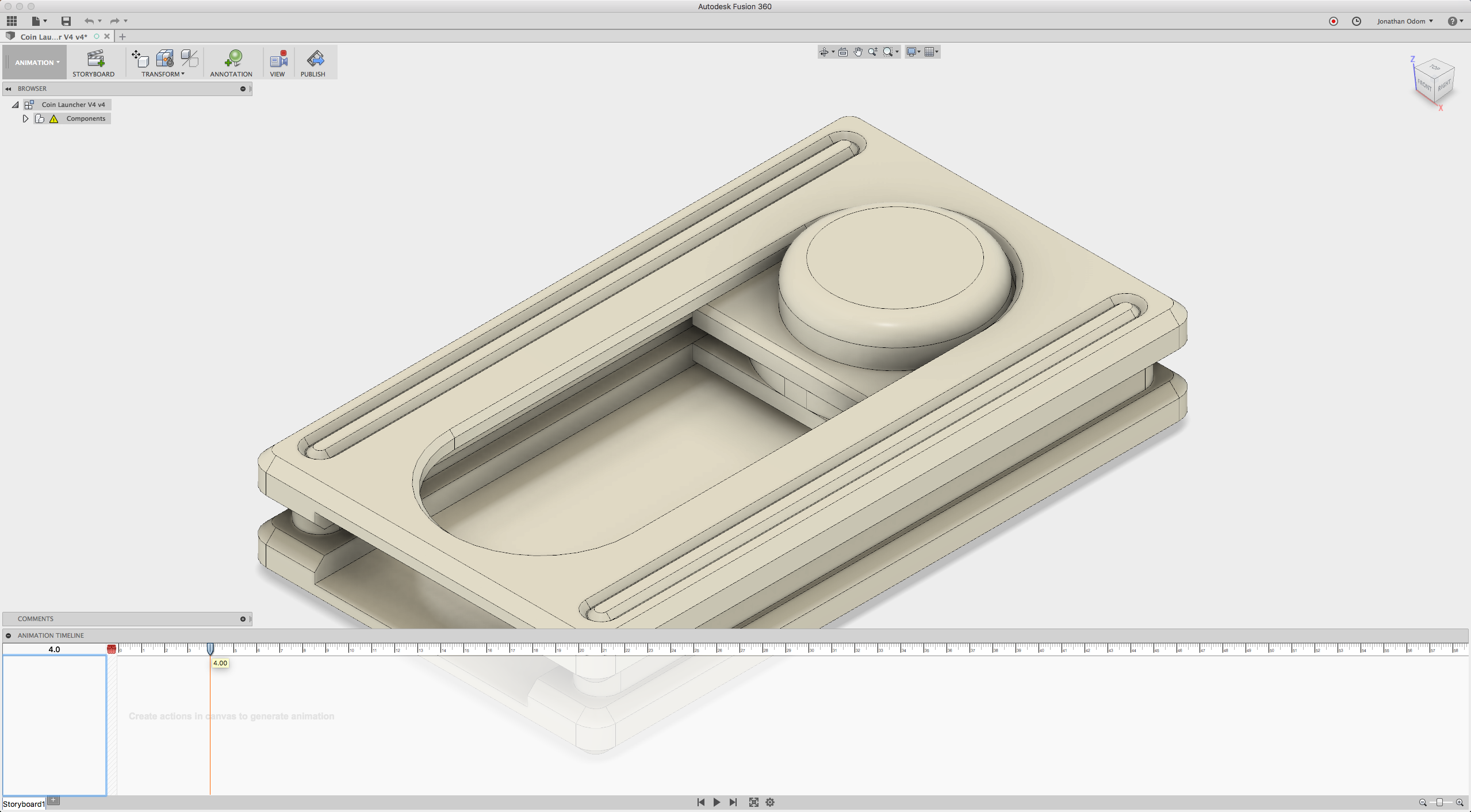Switch to Coin Launcher V4 document tab

coord(54,37)
